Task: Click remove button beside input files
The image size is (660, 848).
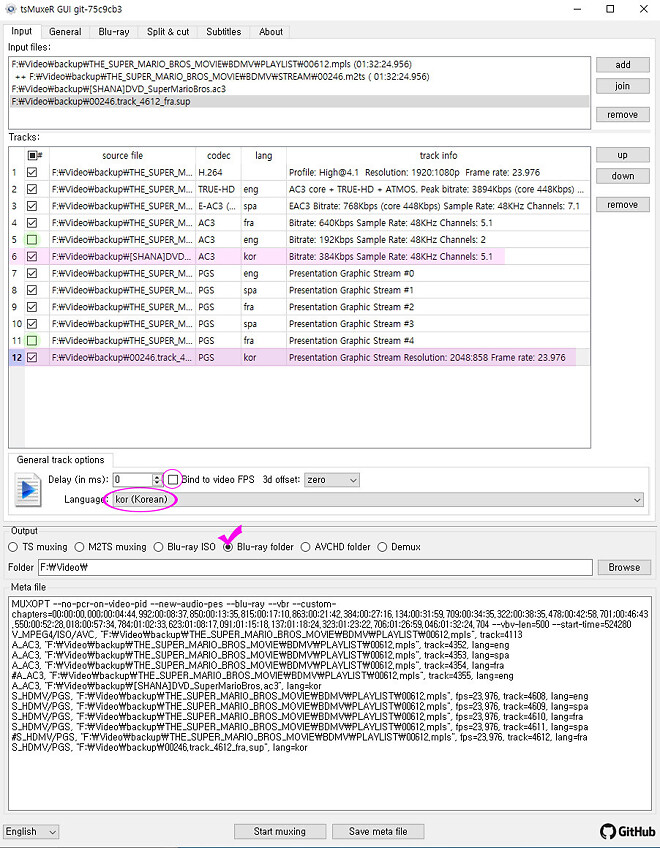Action: [x=623, y=115]
